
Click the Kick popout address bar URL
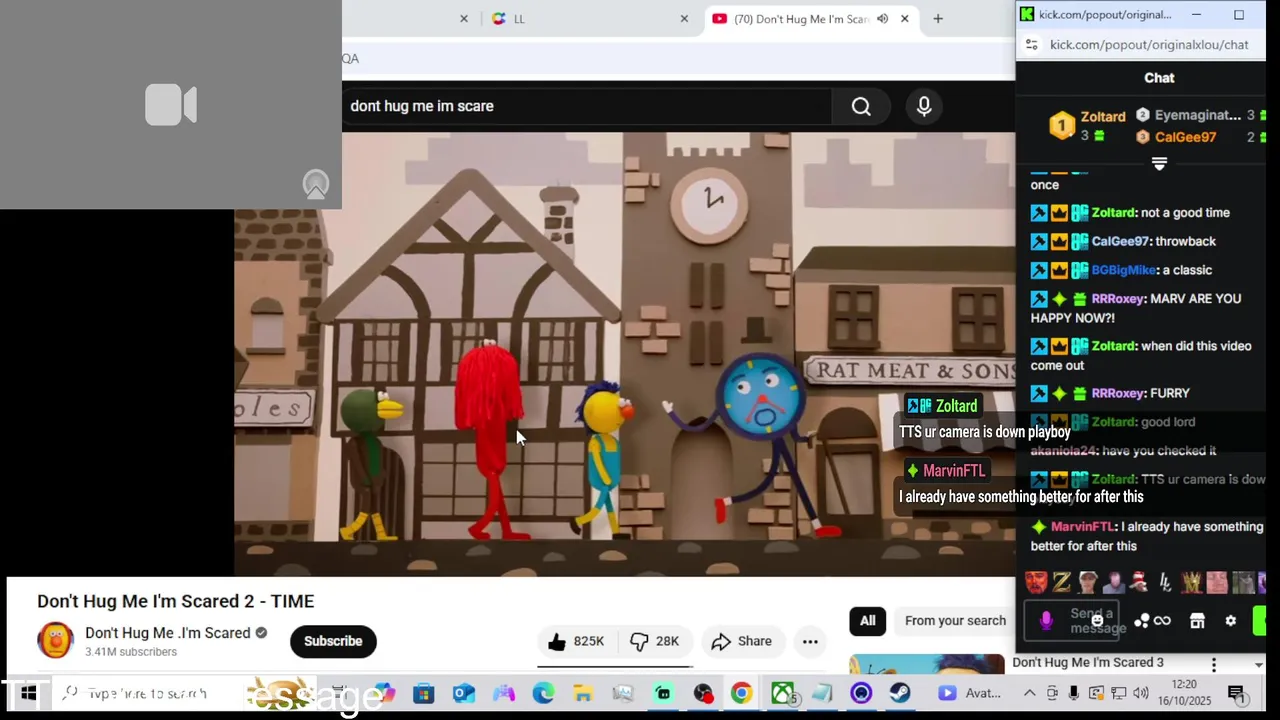point(1149,45)
